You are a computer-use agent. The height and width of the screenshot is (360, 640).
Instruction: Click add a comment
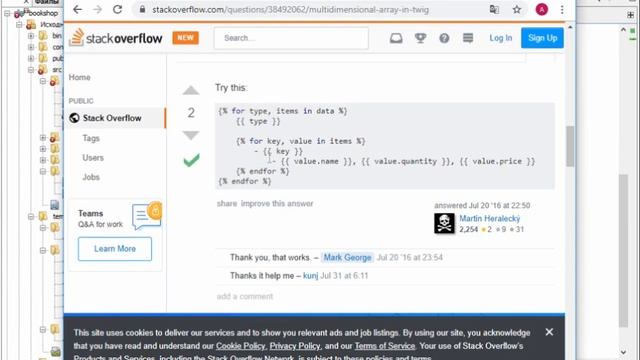pos(244,296)
